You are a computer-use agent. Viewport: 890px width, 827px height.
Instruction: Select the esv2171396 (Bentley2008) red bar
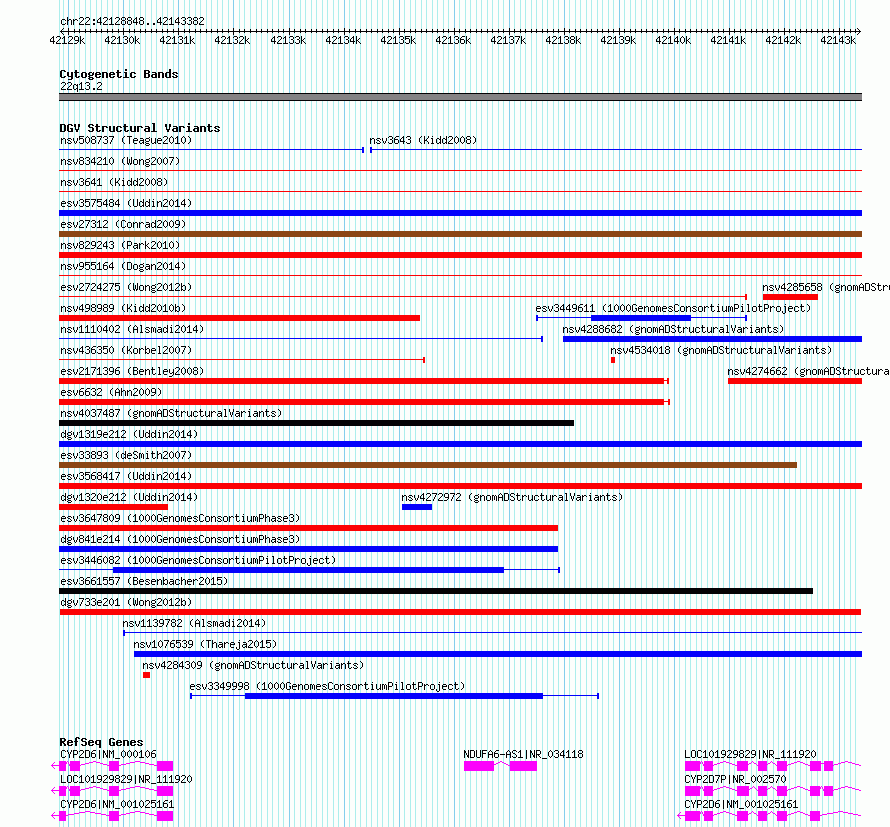click(x=362, y=381)
